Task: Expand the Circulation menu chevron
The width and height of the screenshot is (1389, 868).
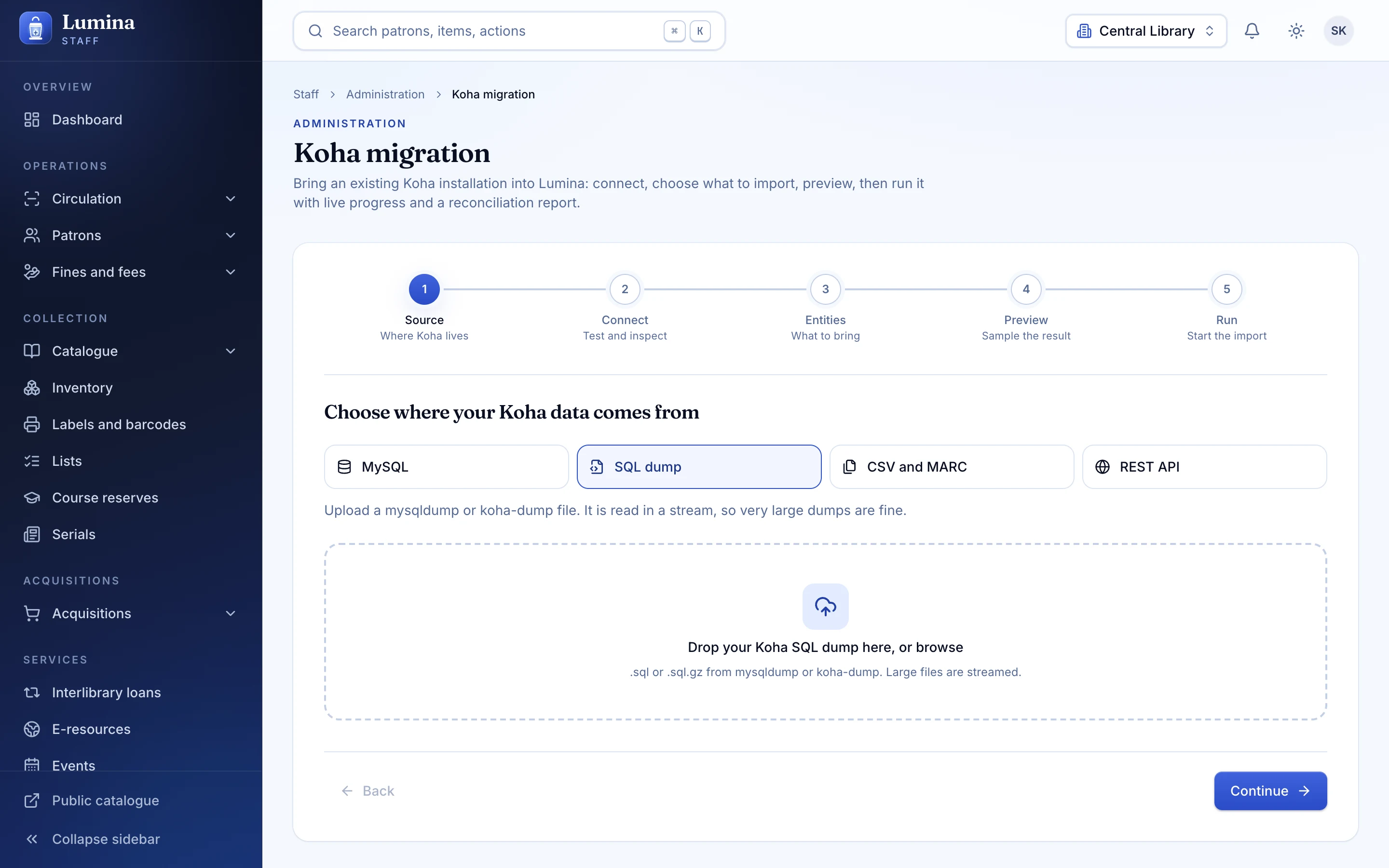Action: [x=231, y=199]
